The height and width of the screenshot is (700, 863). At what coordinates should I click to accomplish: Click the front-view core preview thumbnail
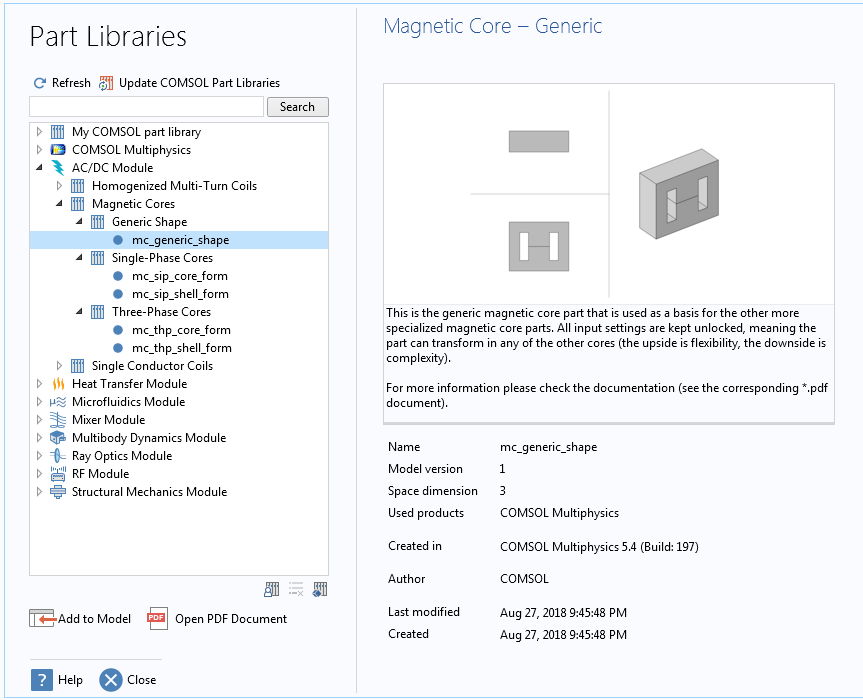pyautogui.click(x=539, y=247)
